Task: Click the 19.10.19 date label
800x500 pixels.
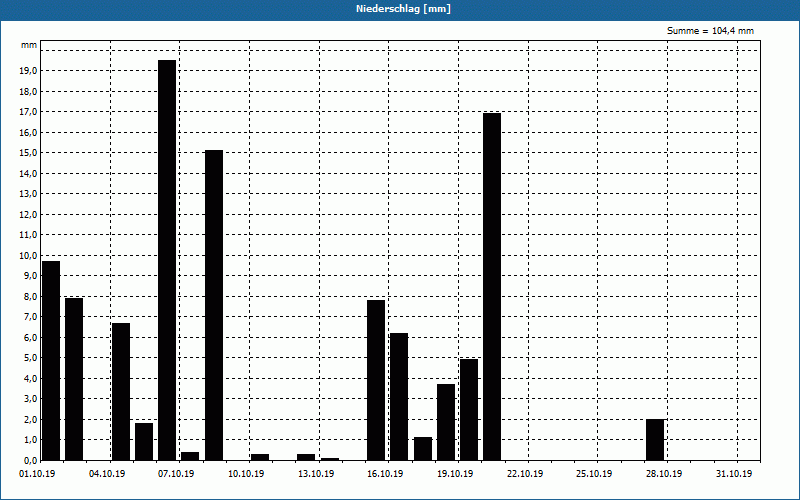Action: click(x=455, y=474)
